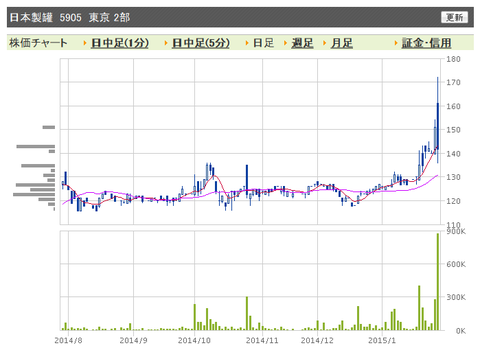Click the 日本製罐 5905 東京 2部 title
The width and height of the screenshot is (480, 361).
coord(70,17)
